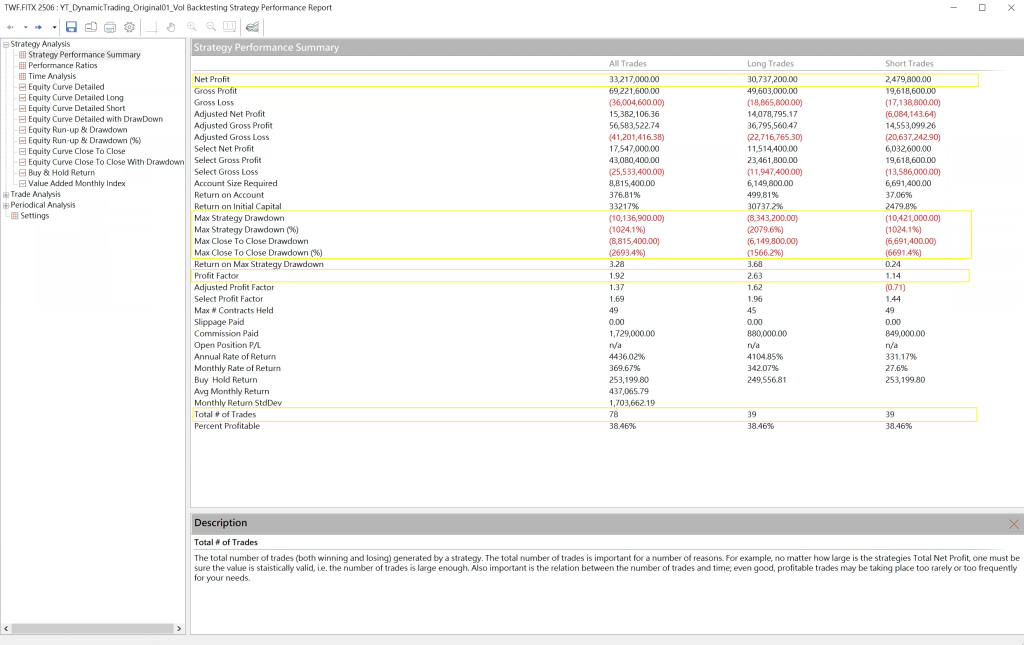This screenshot has width=1024, height=645.
Task: Collapse the Strategy Analysis tree node
Action: pyautogui.click(x=6, y=44)
